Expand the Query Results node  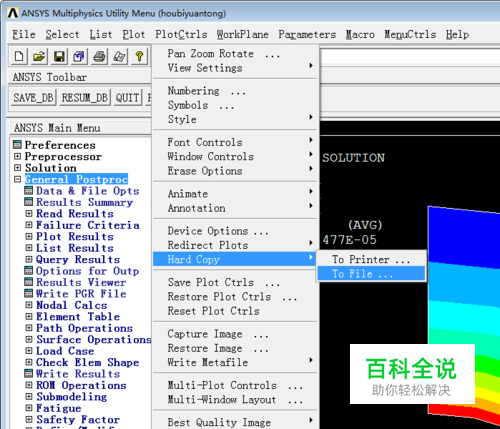pyautogui.click(x=29, y=259)
